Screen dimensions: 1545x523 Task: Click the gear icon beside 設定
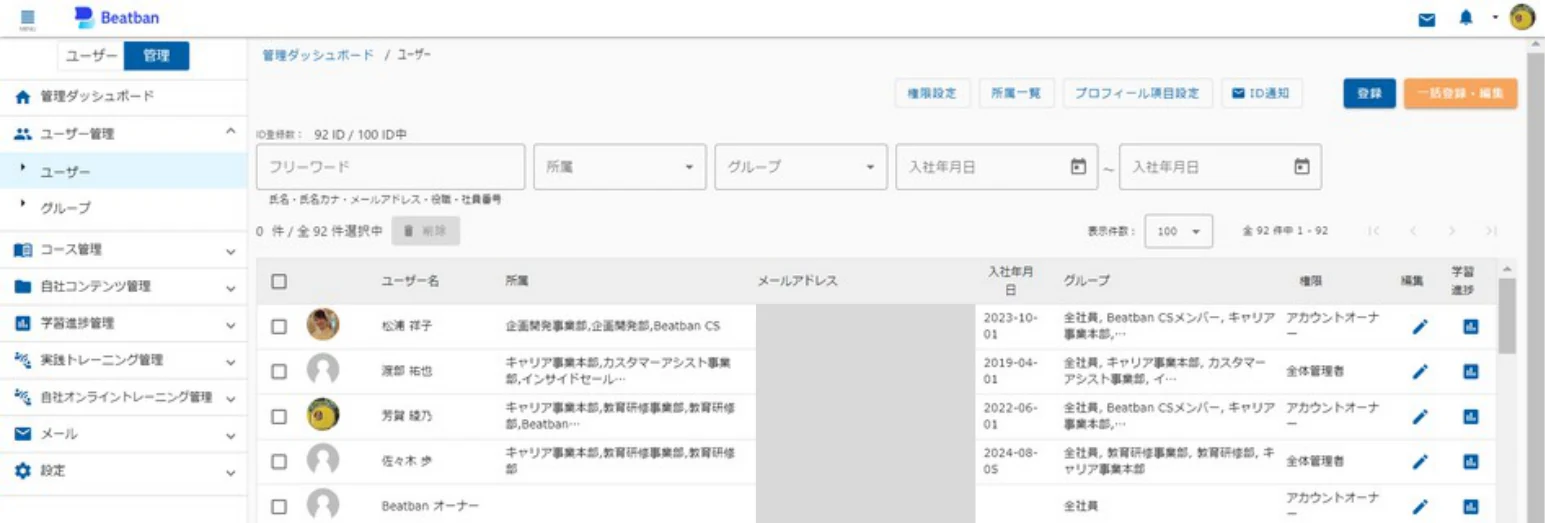pyautogui.click(x=23, y=471)
